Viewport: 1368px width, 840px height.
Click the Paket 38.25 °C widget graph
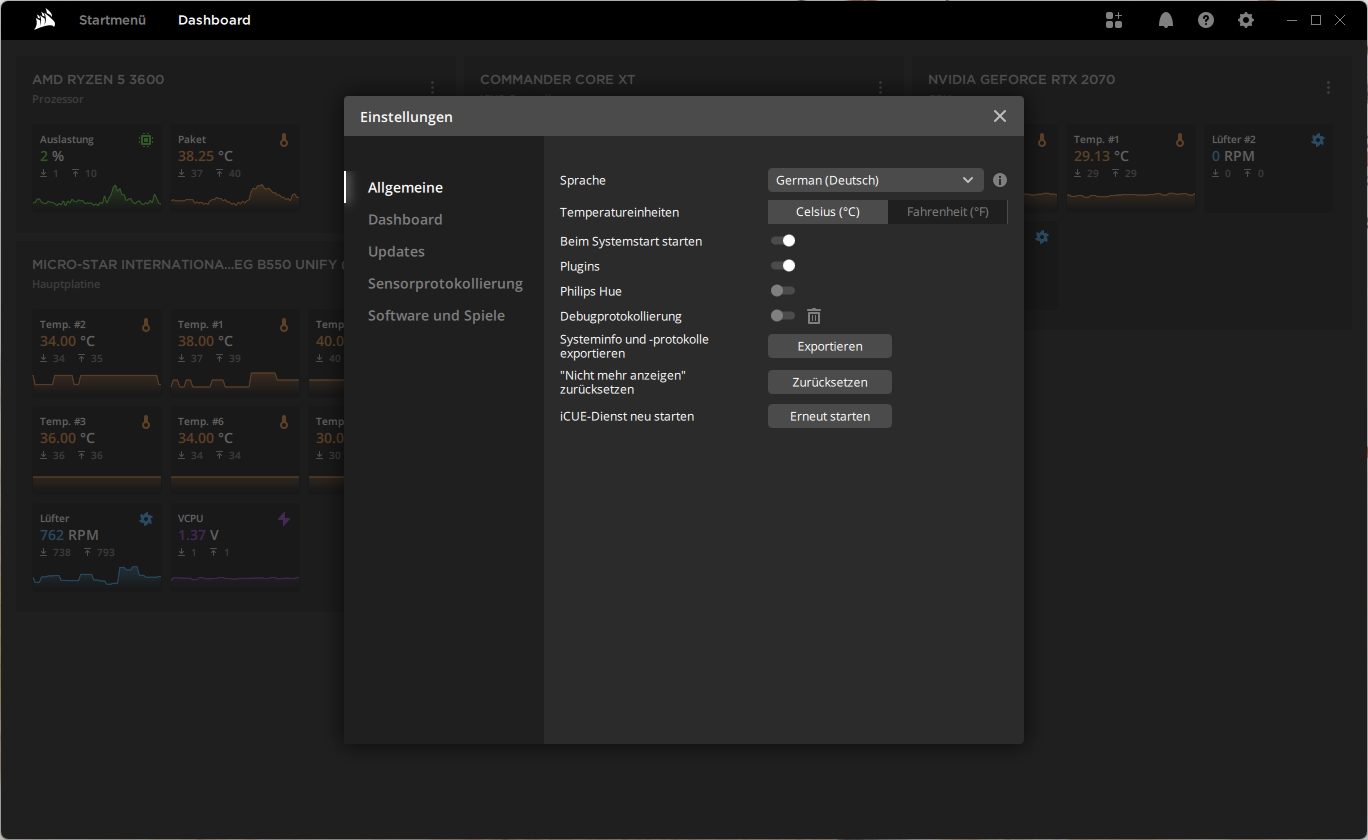point(234,194)
